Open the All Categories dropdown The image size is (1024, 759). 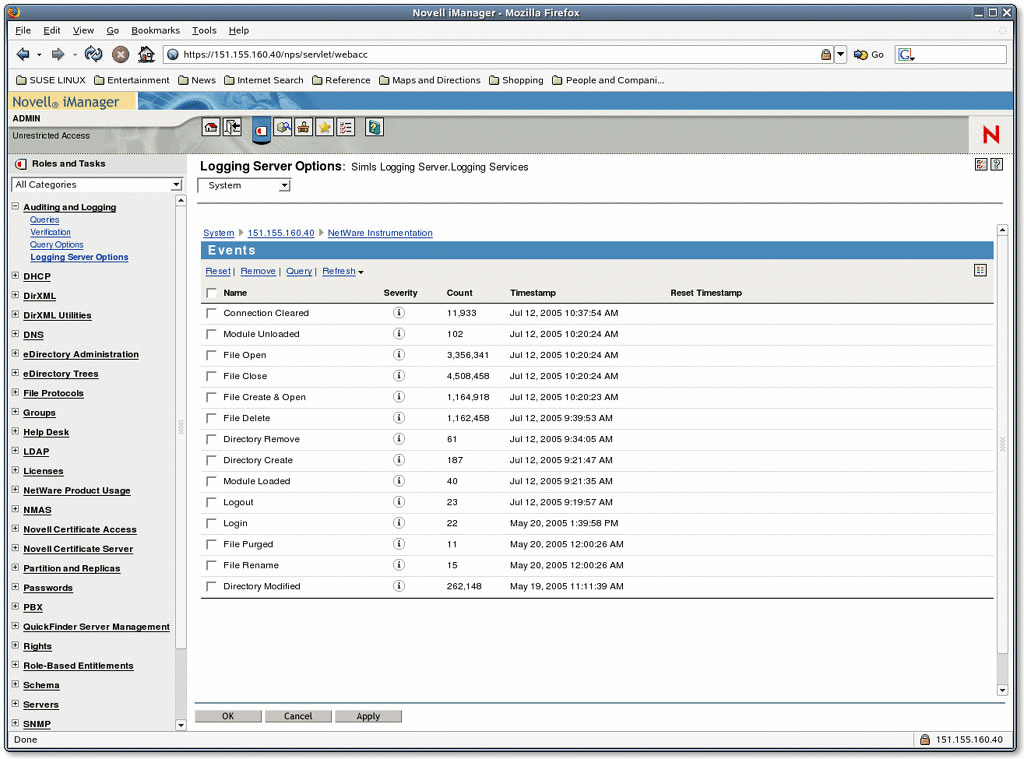tap(97, 185)
